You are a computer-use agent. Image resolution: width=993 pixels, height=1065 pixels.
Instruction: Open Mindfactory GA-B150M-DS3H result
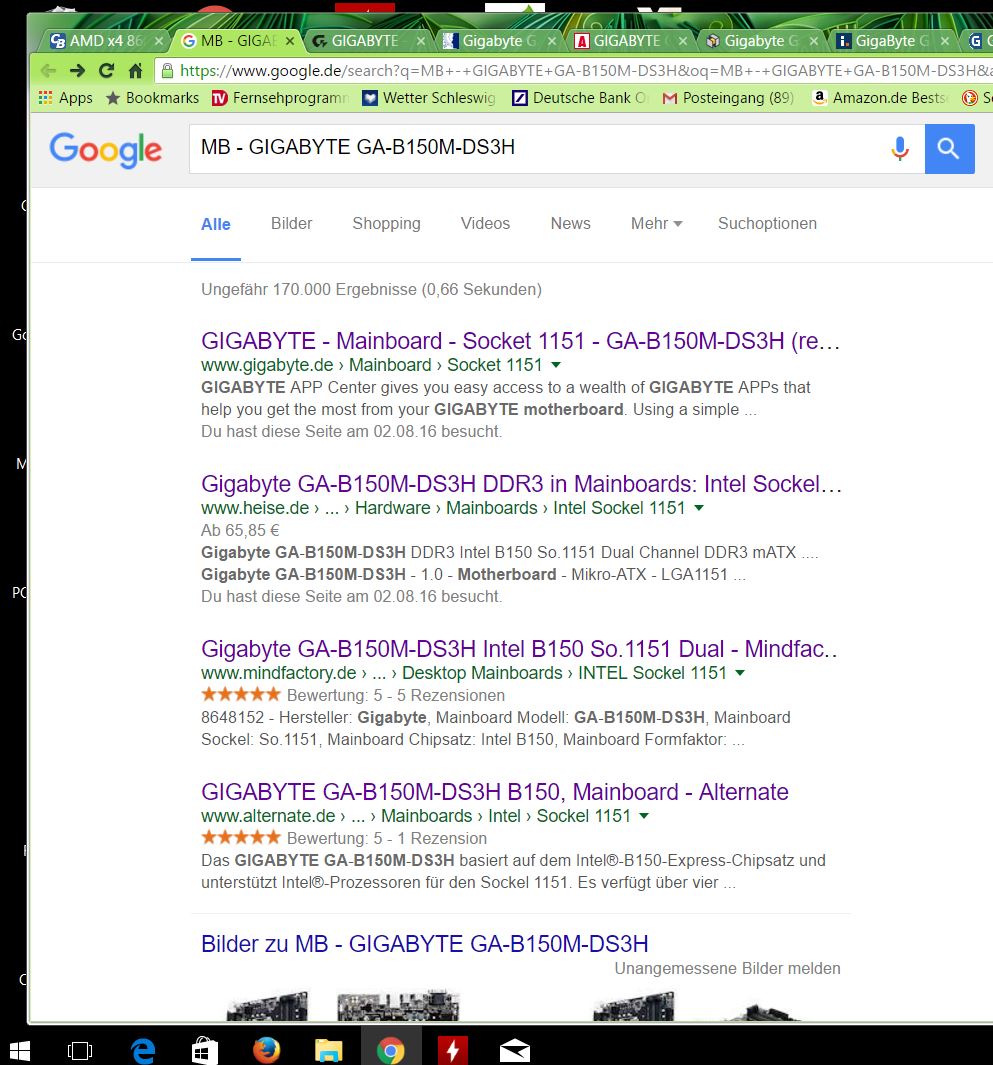520,649
